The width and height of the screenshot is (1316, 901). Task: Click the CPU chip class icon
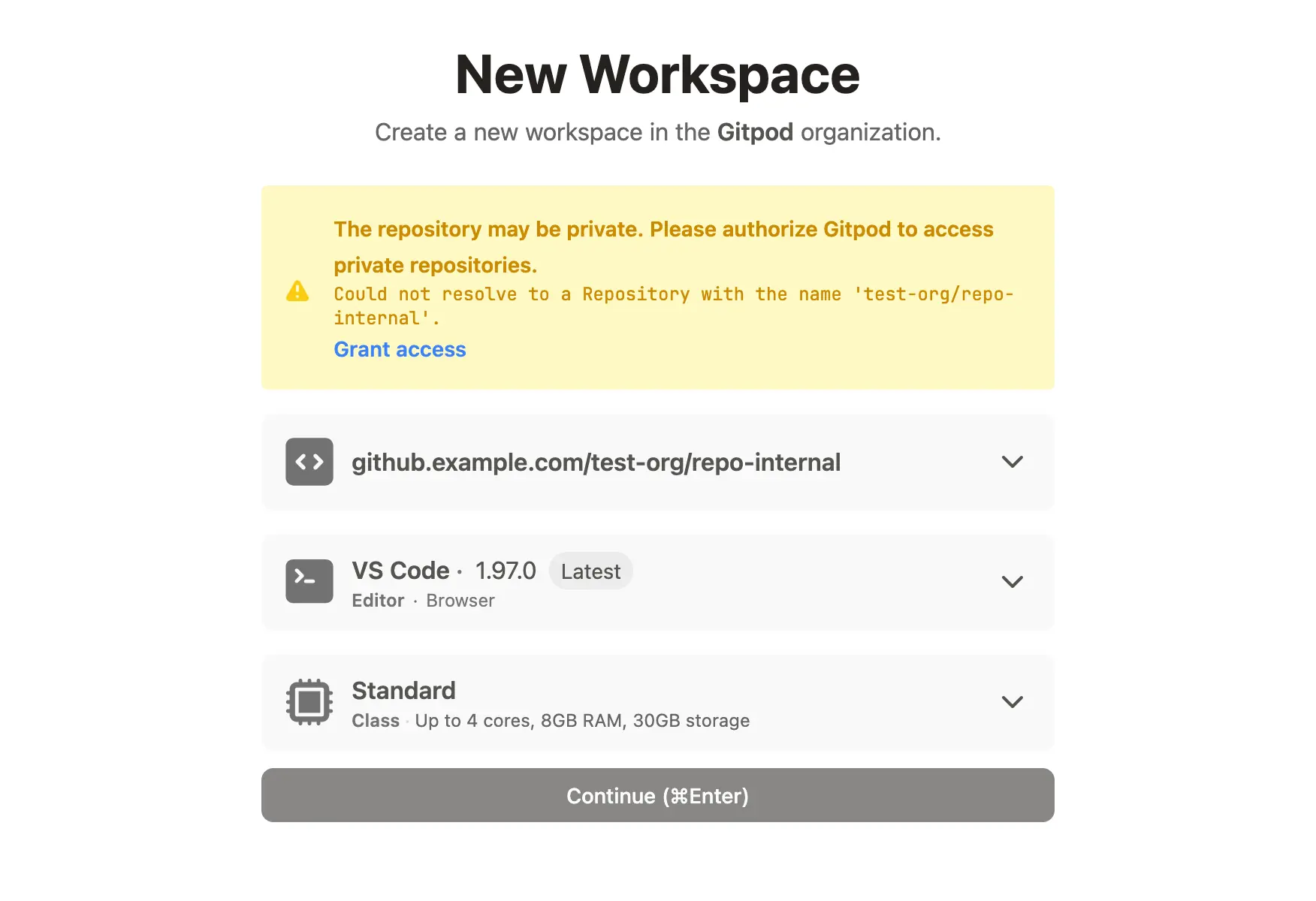click(x=309, y=702)
